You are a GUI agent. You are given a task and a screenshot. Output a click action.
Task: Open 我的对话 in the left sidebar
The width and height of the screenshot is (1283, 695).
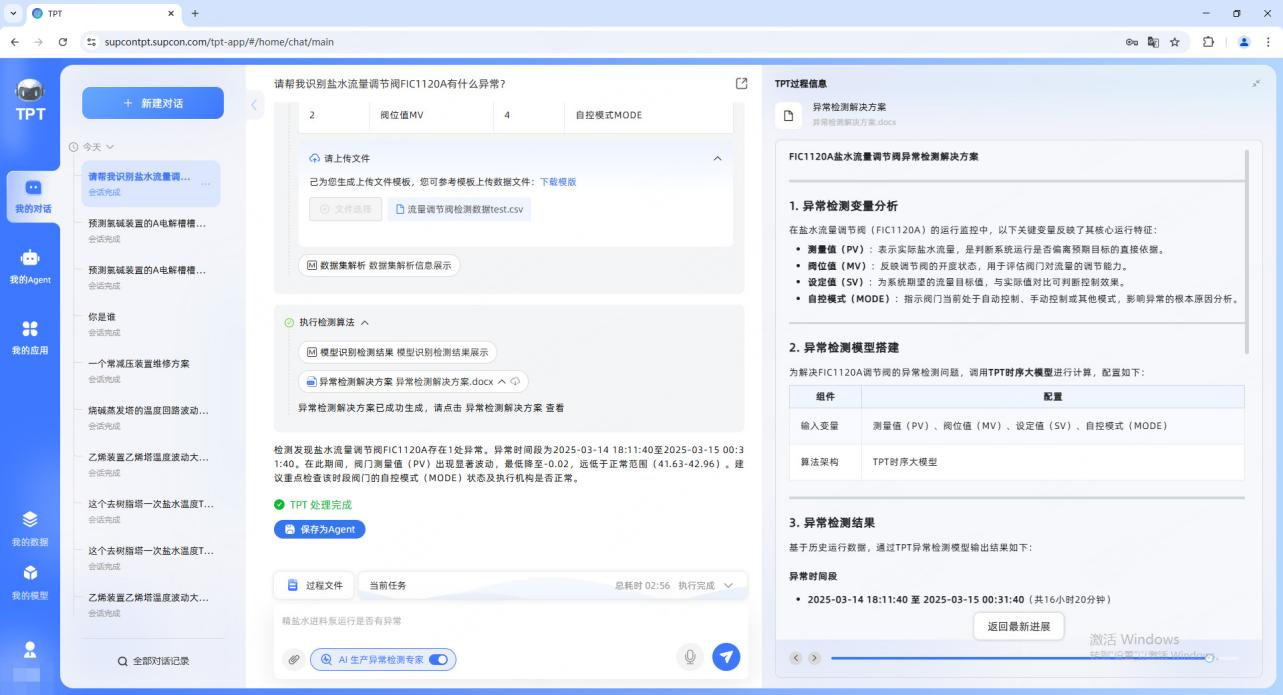coord(33,195)
